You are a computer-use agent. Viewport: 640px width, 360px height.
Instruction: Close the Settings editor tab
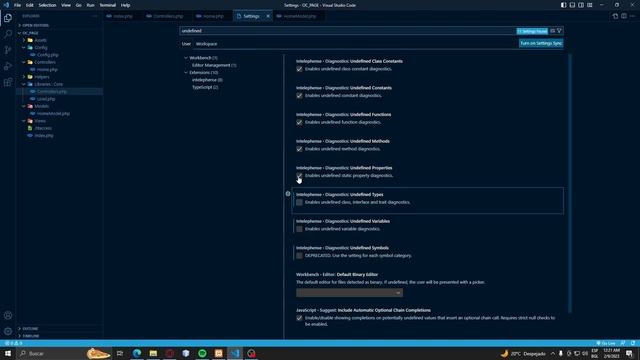[268, 16]
